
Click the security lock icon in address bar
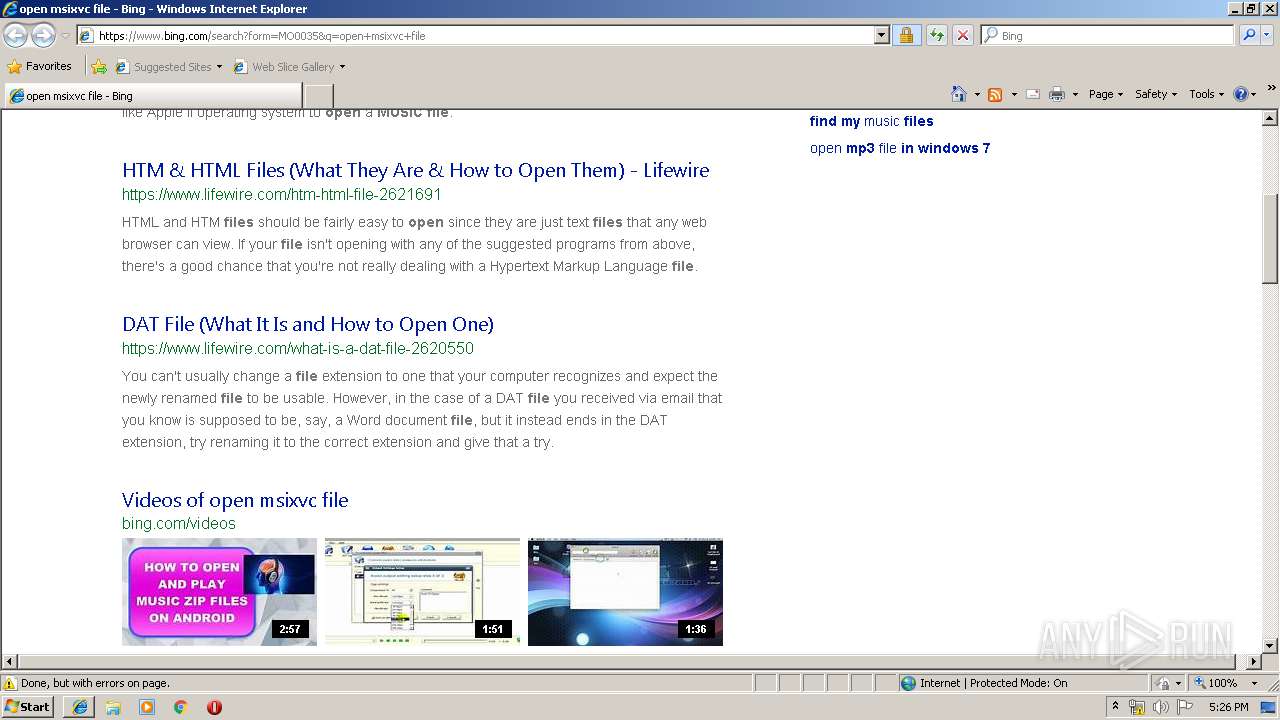(x=906, y=35)
